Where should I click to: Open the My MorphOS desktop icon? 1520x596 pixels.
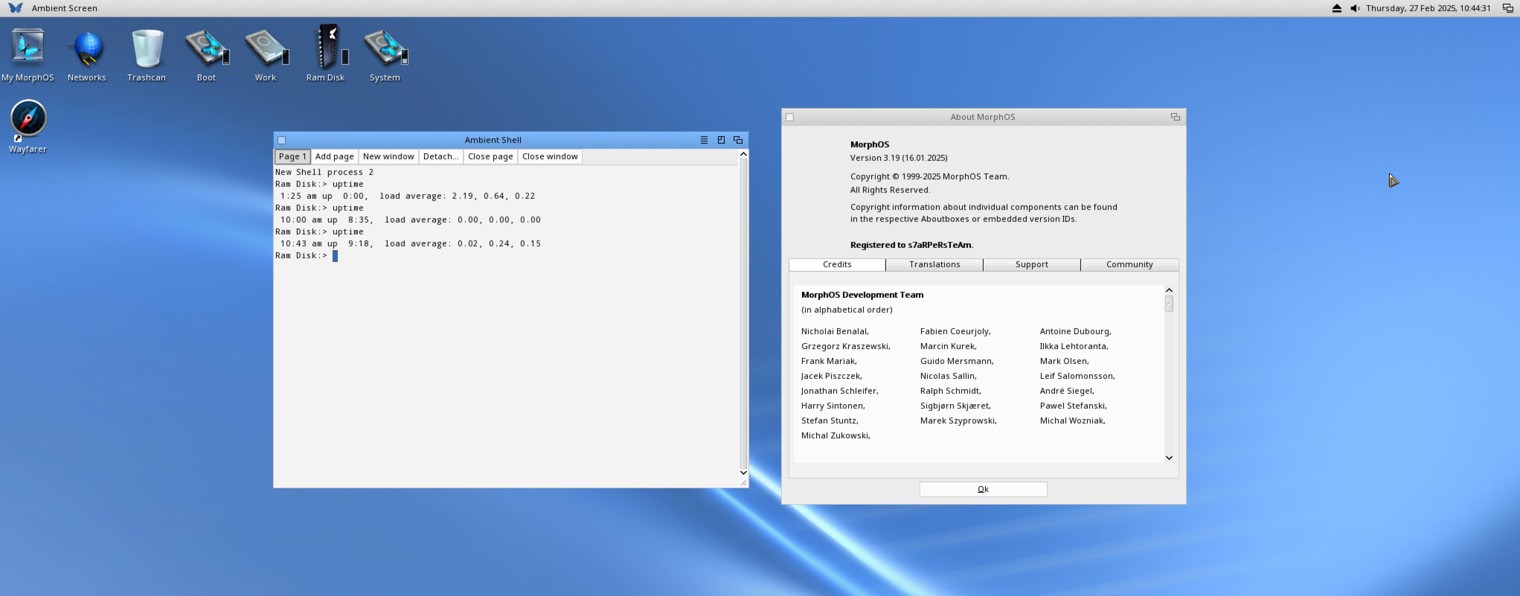[x=27, y=54]
